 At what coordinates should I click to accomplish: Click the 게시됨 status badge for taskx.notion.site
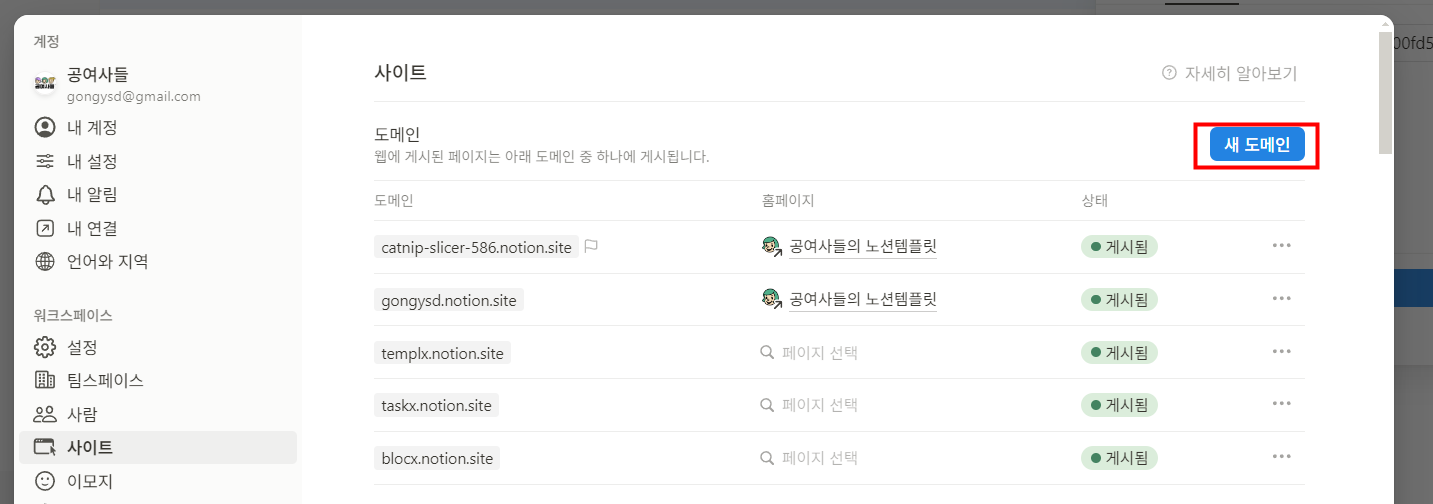(1119, 405)
